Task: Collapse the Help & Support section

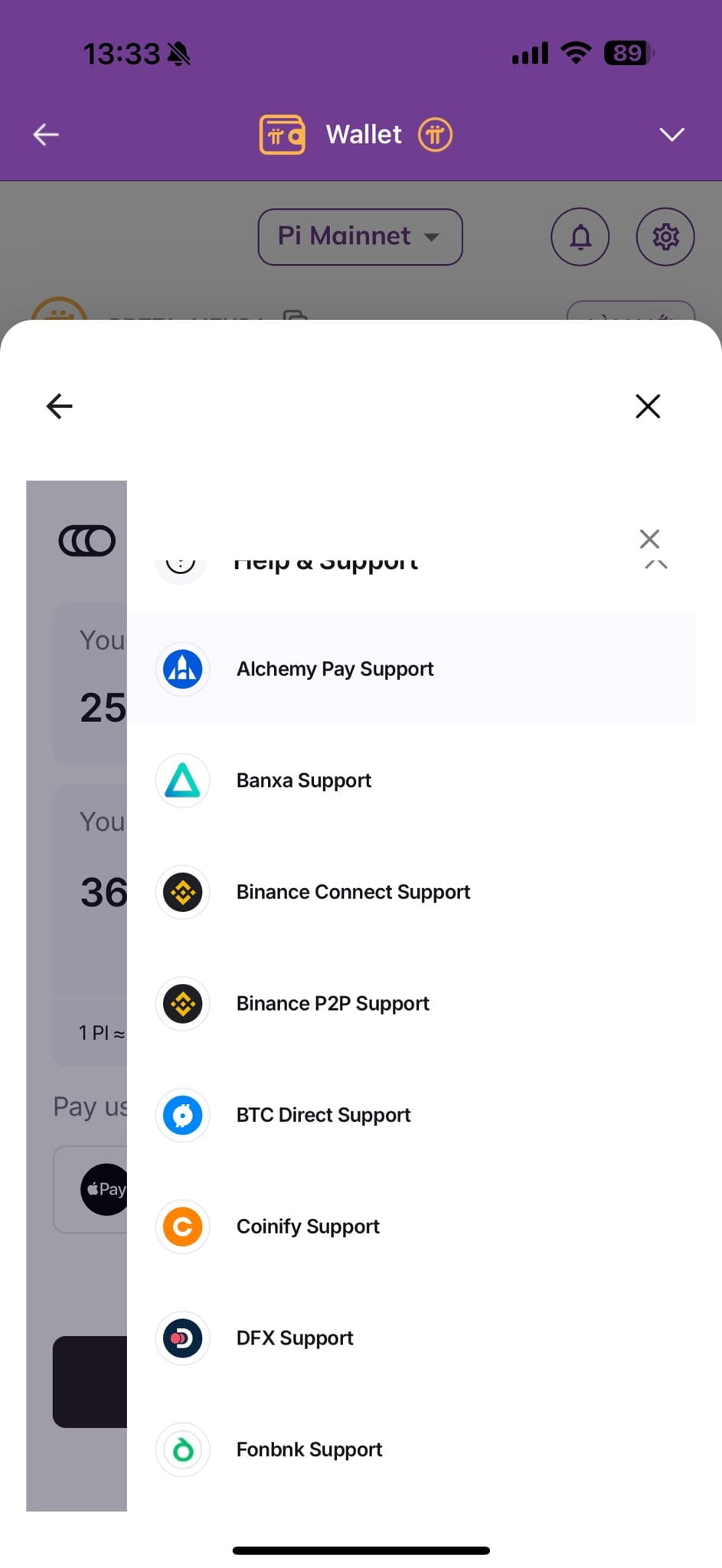Action: pyautogui.click(x=656, y=565)
